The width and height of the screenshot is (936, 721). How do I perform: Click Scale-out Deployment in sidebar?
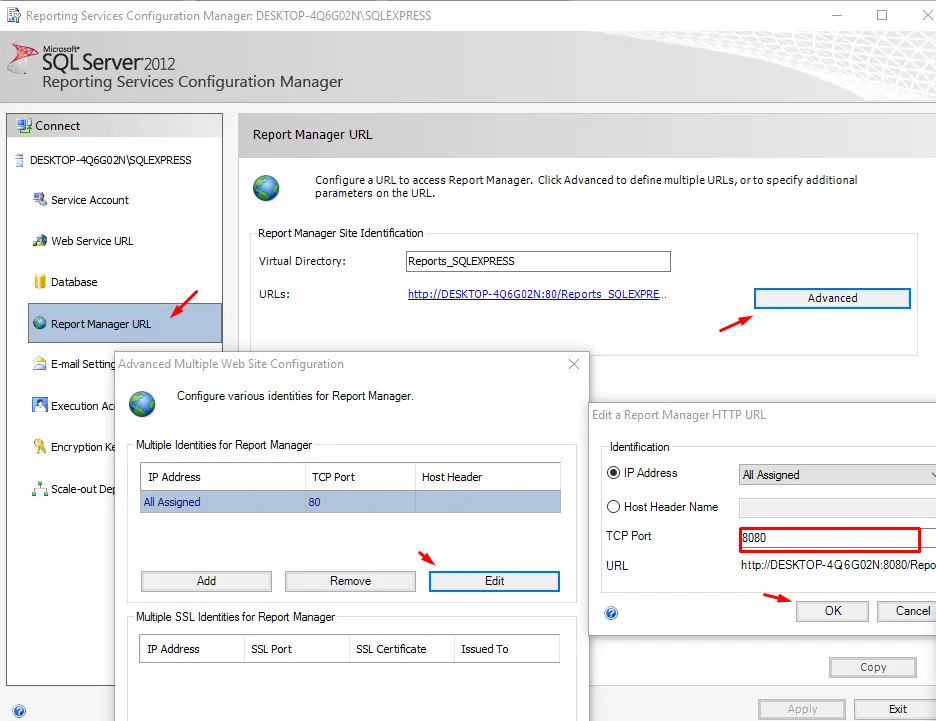click(82, 489)
